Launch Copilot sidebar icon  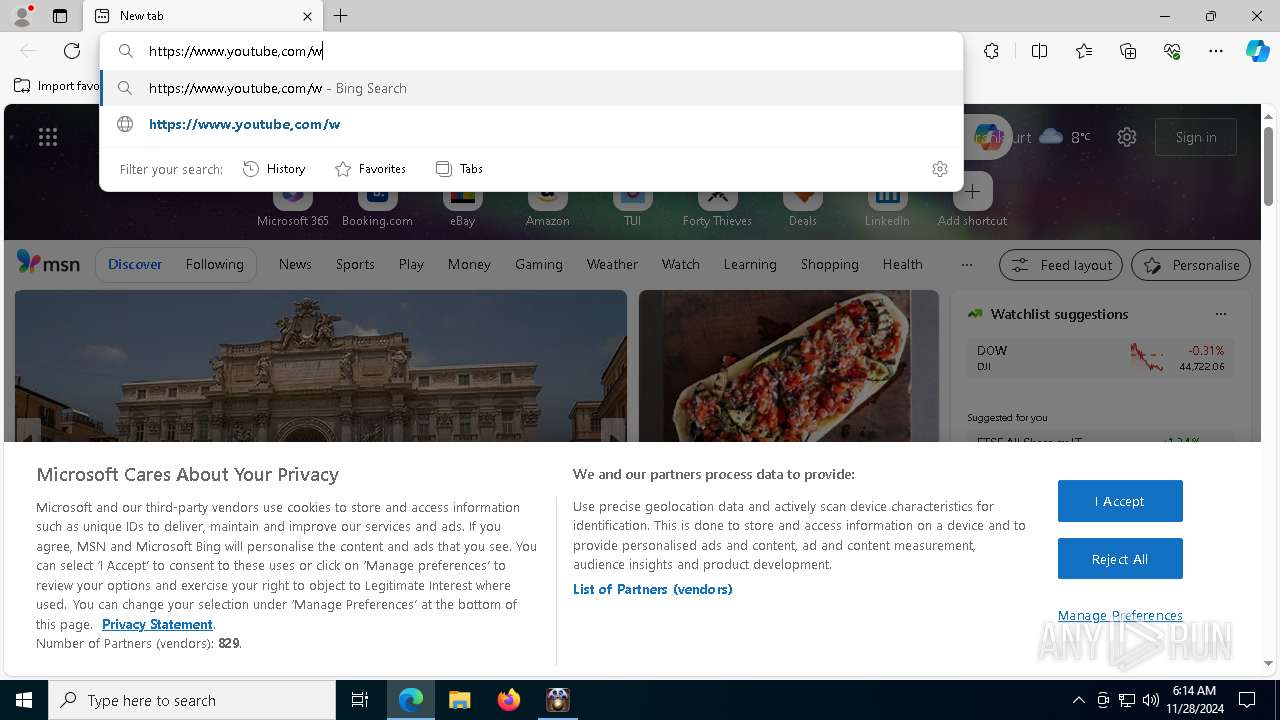point(1257,51)
